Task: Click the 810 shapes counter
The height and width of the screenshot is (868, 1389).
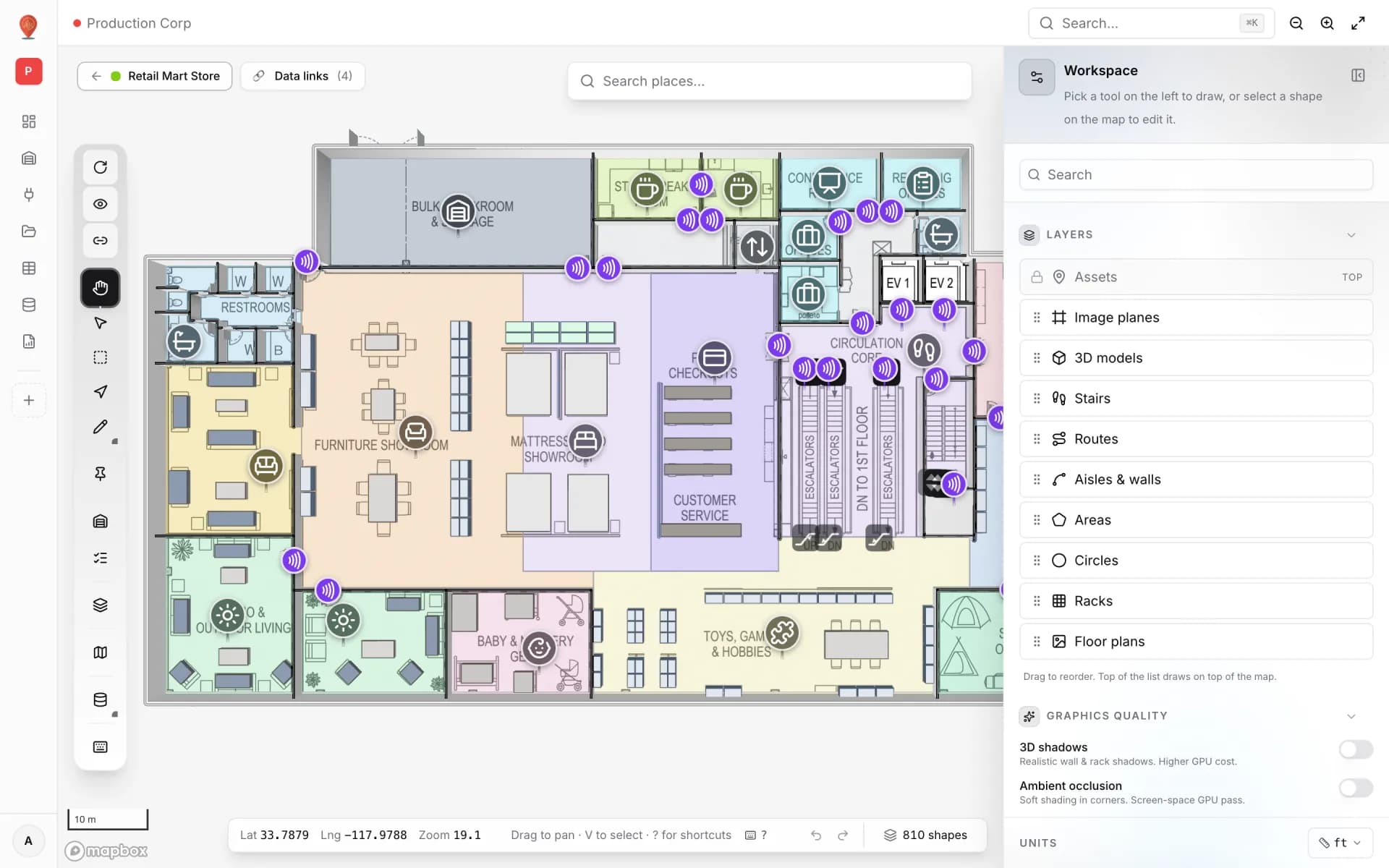Action: (925, 835)
